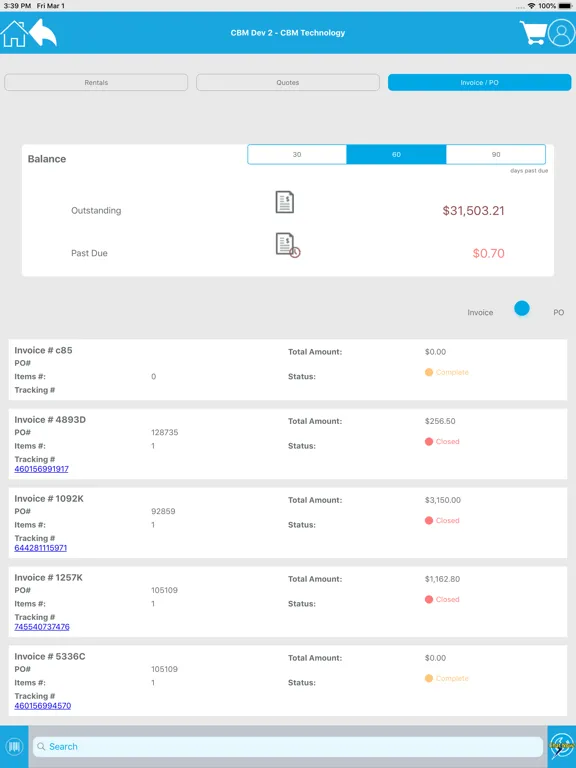Open tracking number 460156991917

click(x=42, y=469)
